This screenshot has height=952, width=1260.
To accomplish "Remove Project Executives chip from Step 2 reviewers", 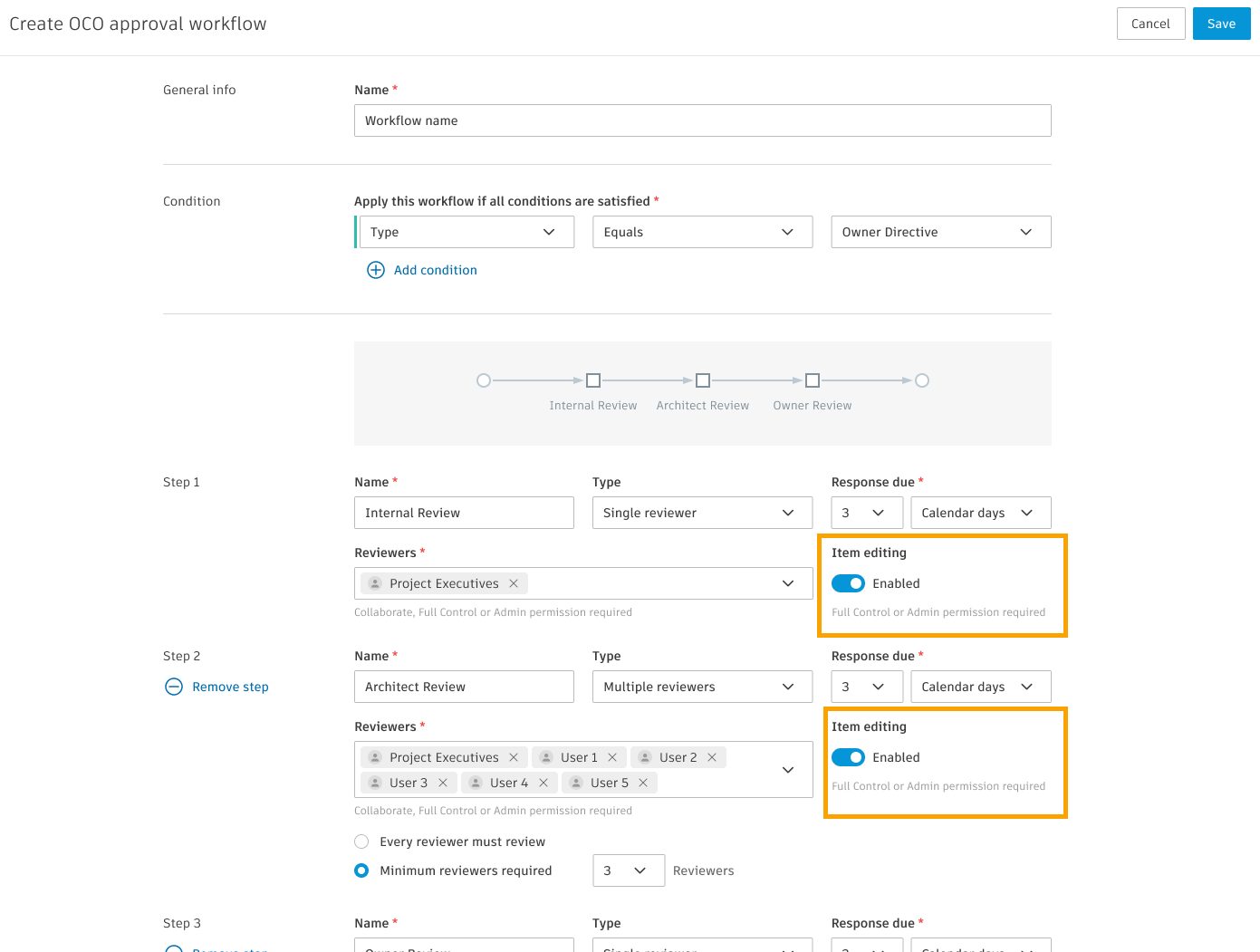I will click(514, 757).
